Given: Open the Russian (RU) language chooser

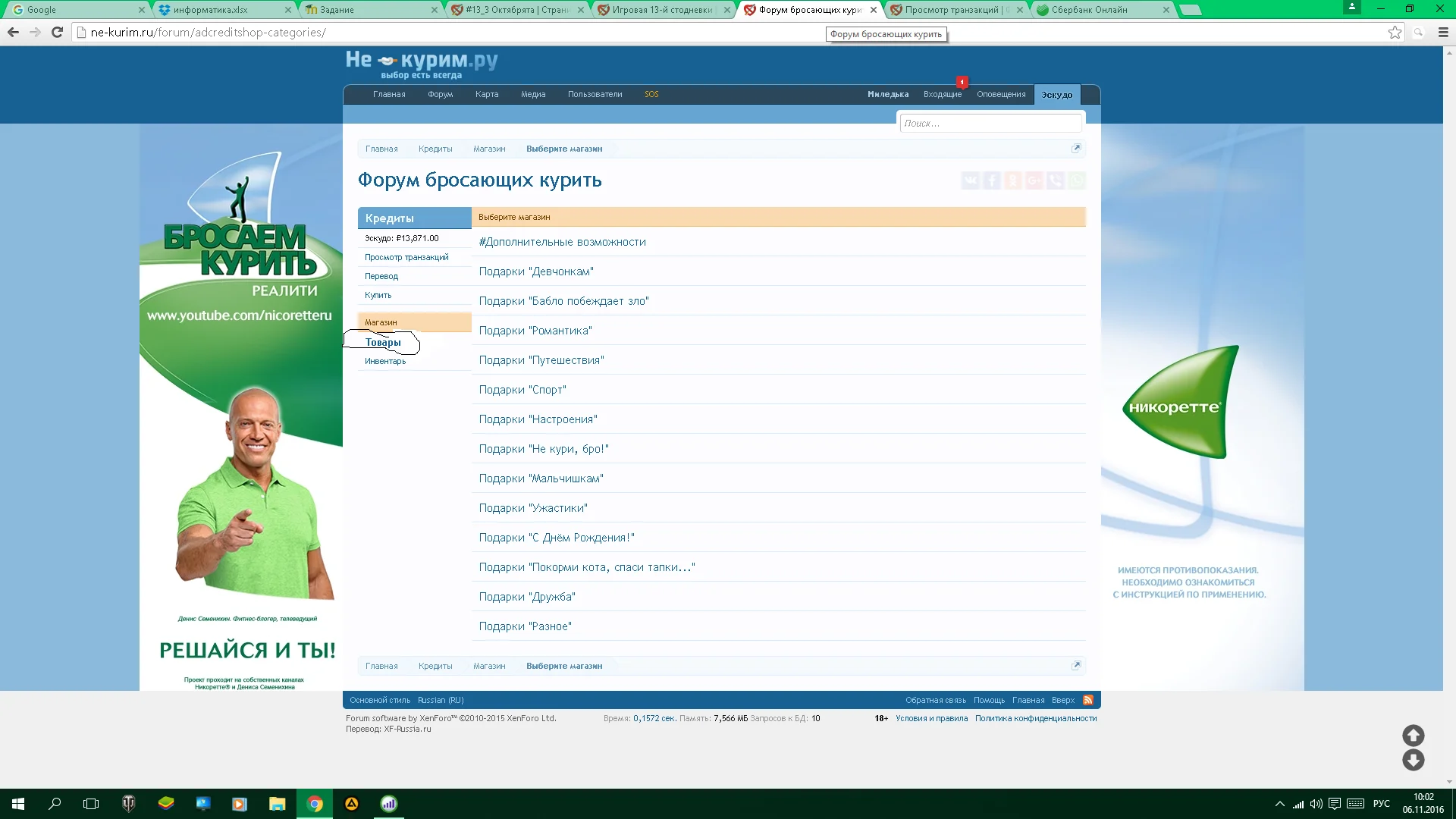Looking at the screenshot, I should 440,700.
